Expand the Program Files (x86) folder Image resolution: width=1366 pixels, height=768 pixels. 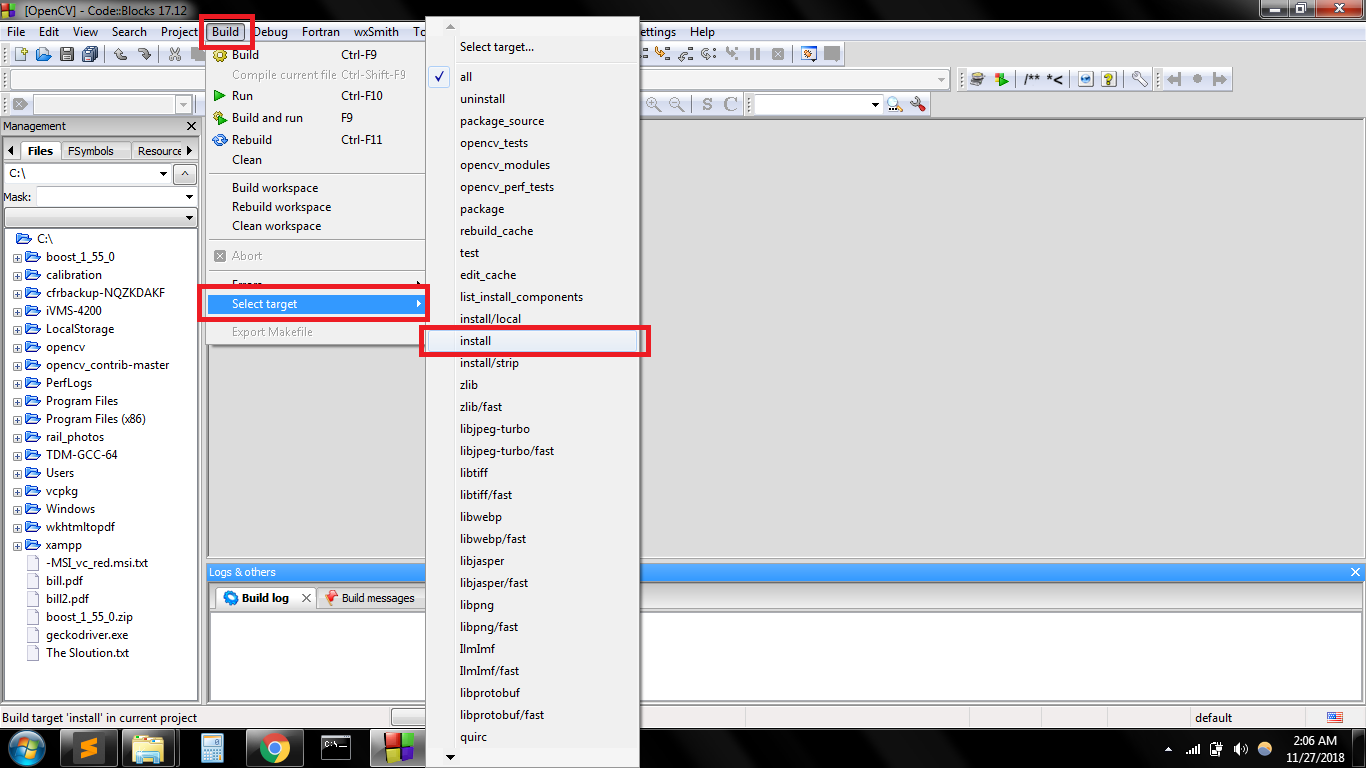pos(17,419)
